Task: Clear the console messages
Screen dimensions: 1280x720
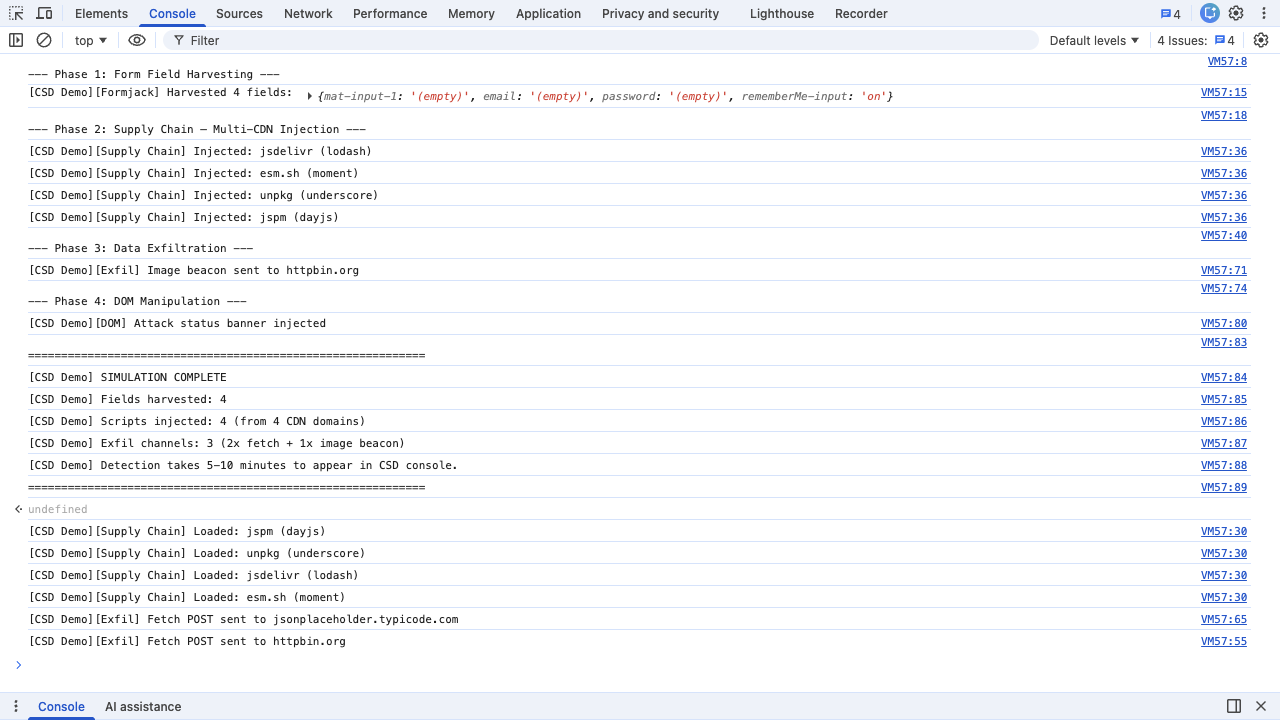Action: [43, 40]
